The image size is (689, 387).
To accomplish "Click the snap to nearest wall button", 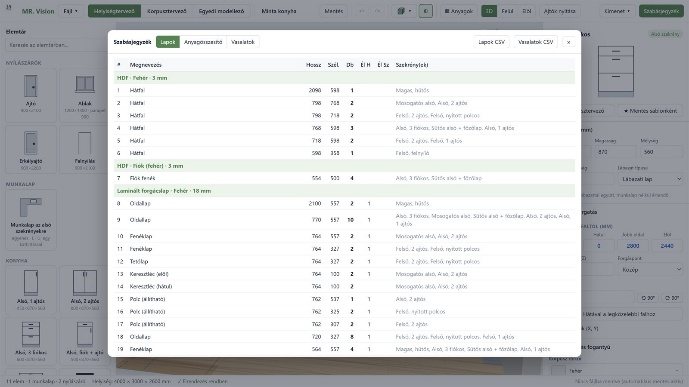I will tap(632, 314).
